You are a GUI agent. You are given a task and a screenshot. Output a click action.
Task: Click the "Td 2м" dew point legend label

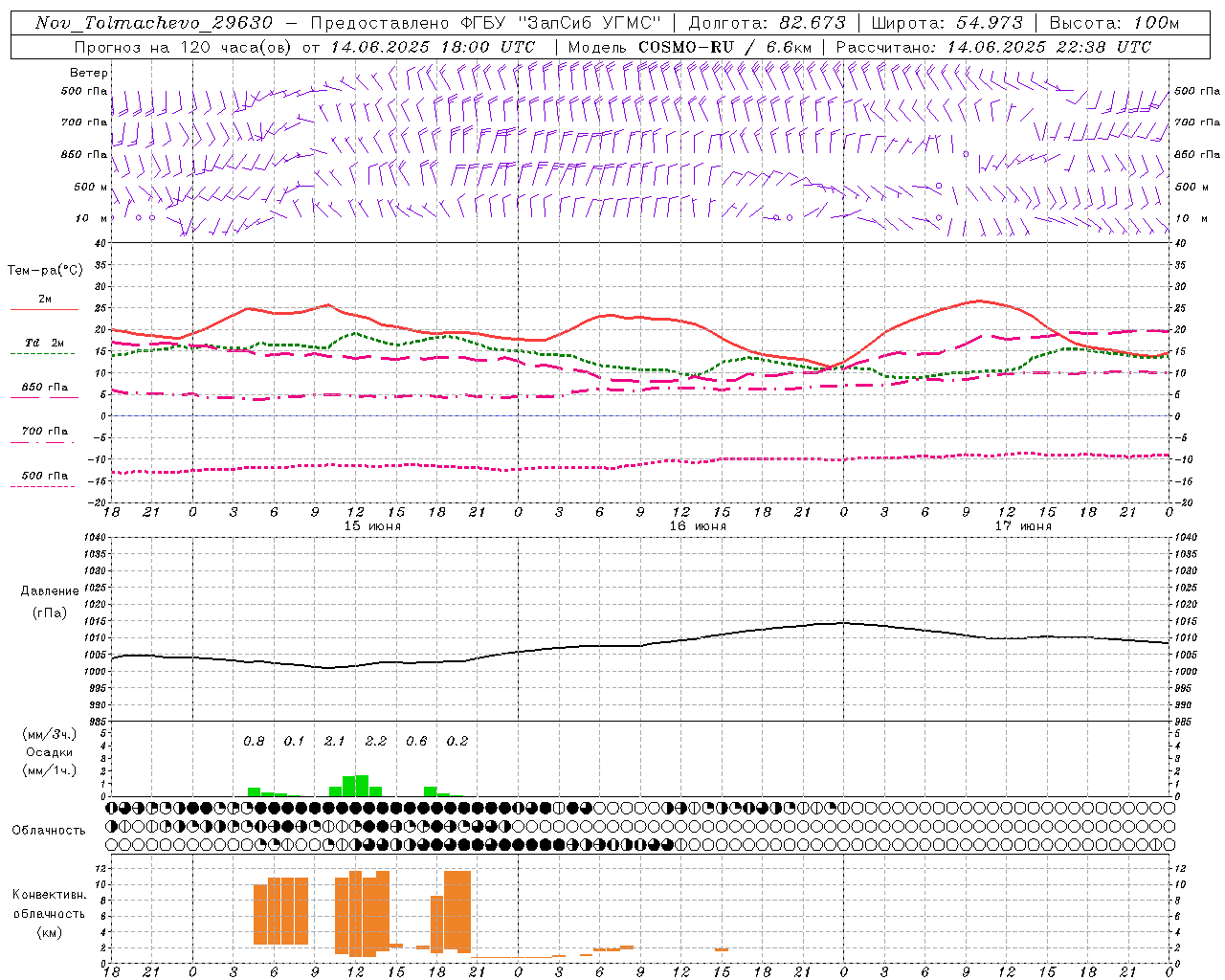click(45, 343)
